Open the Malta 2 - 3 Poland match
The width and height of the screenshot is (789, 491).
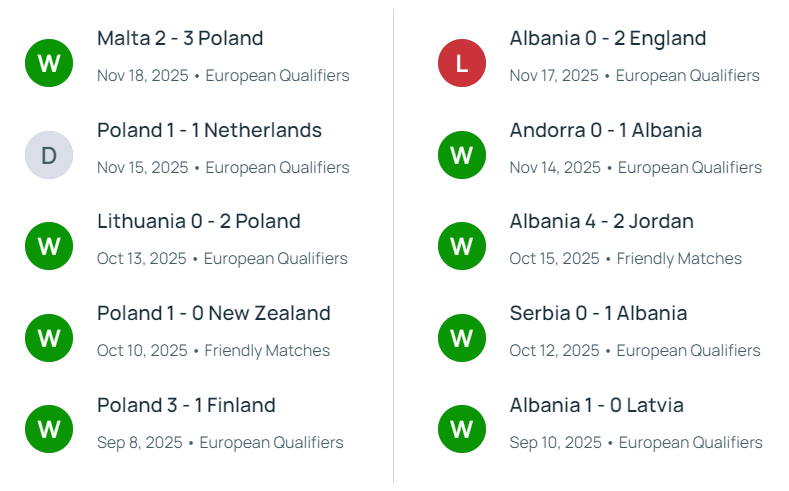coord(180,39)
